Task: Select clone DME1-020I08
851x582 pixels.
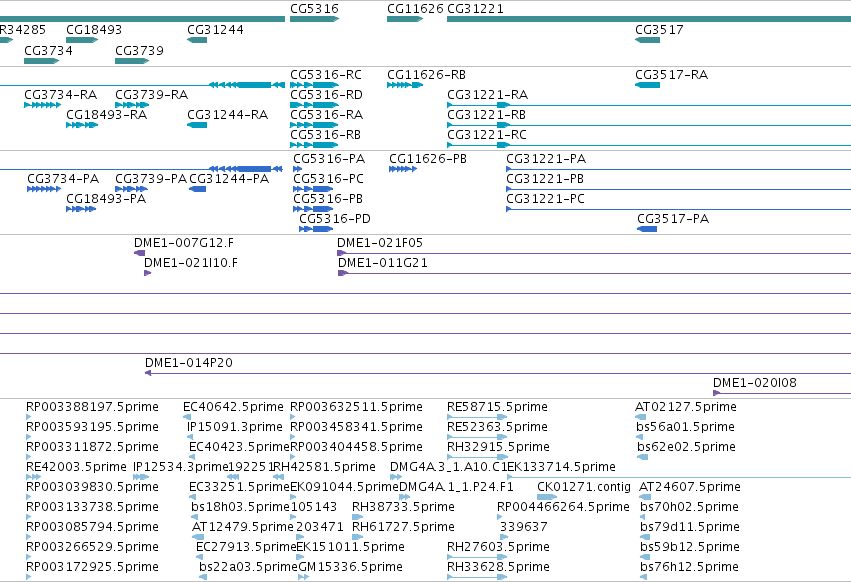Action: pyautogui.click(x=782, y=393)
